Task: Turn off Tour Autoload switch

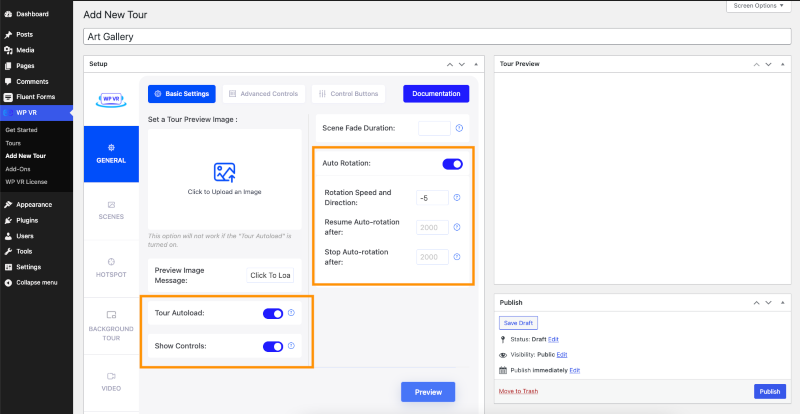Action: (x=272, y=313)
